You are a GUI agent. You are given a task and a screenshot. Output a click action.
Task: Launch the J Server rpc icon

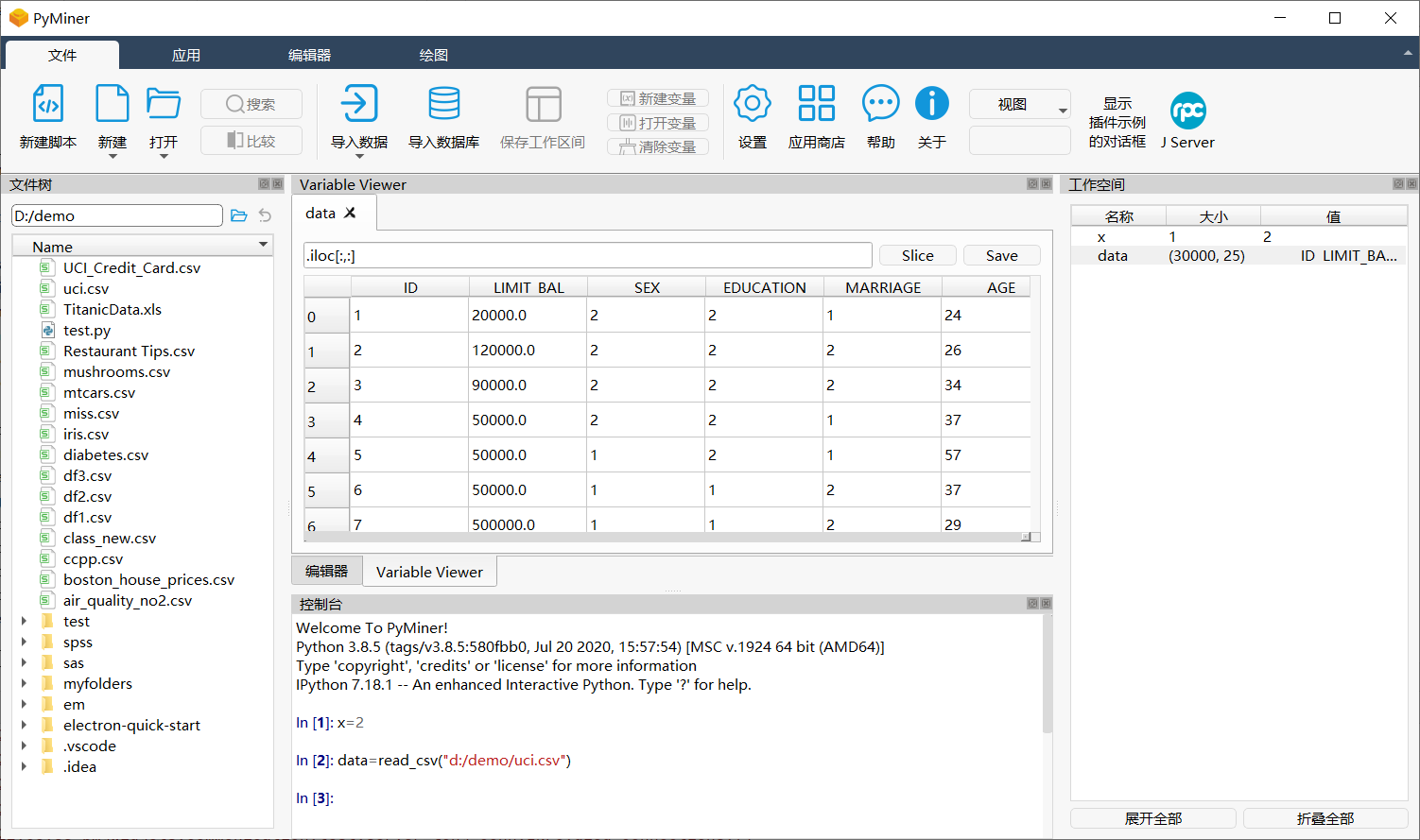[x=1188, y=111]
